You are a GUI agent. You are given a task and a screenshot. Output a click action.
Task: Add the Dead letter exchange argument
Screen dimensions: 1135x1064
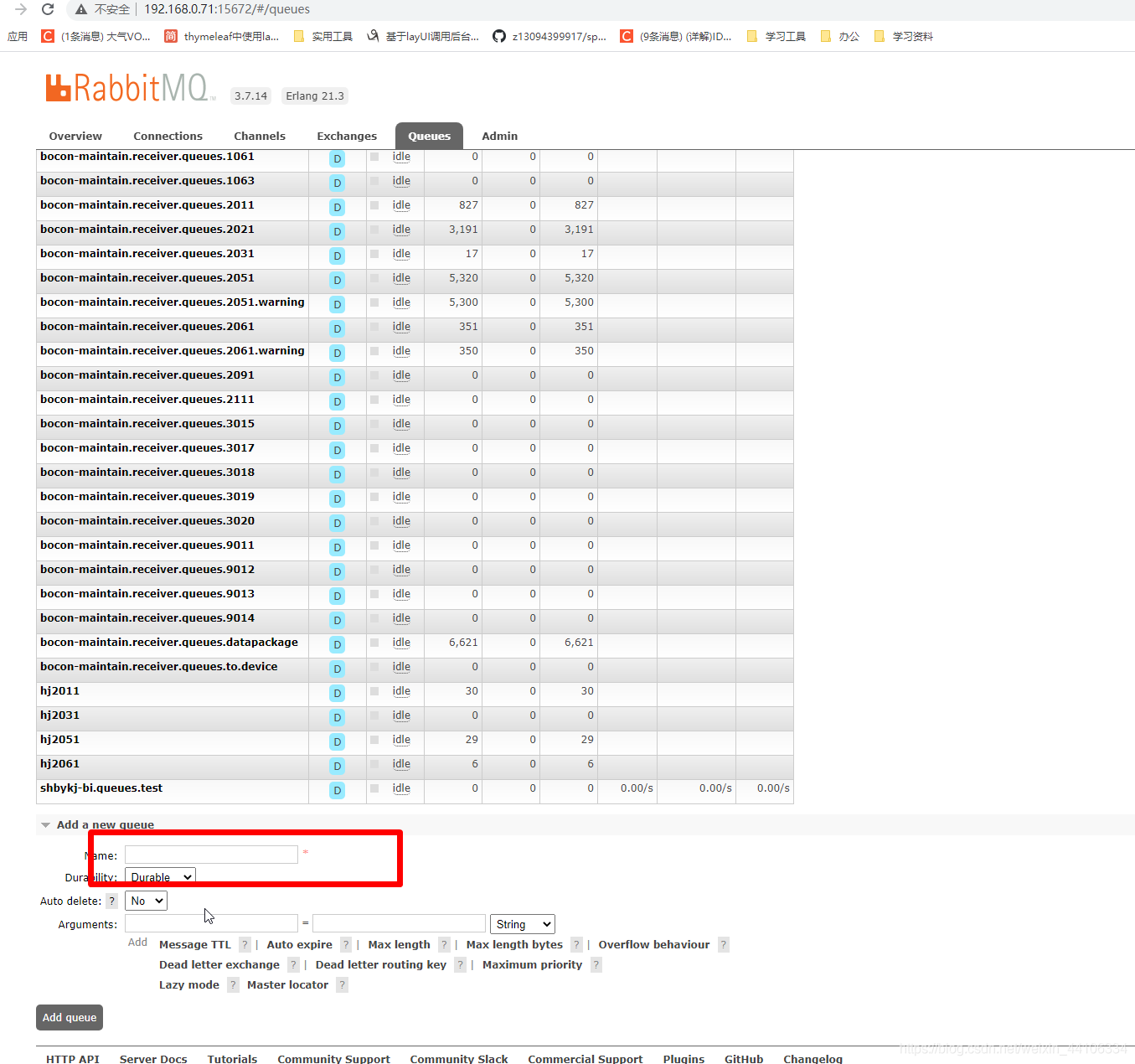tap(219, 965)
